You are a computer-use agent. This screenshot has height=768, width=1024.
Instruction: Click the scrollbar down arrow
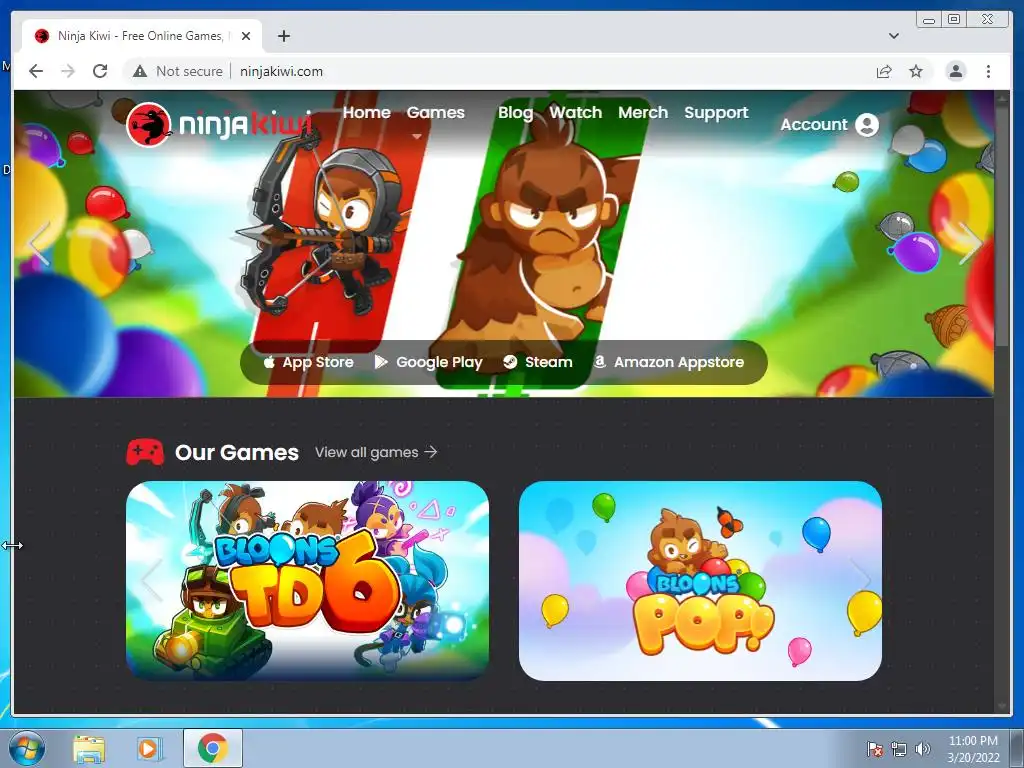(x=1002, y=707)
